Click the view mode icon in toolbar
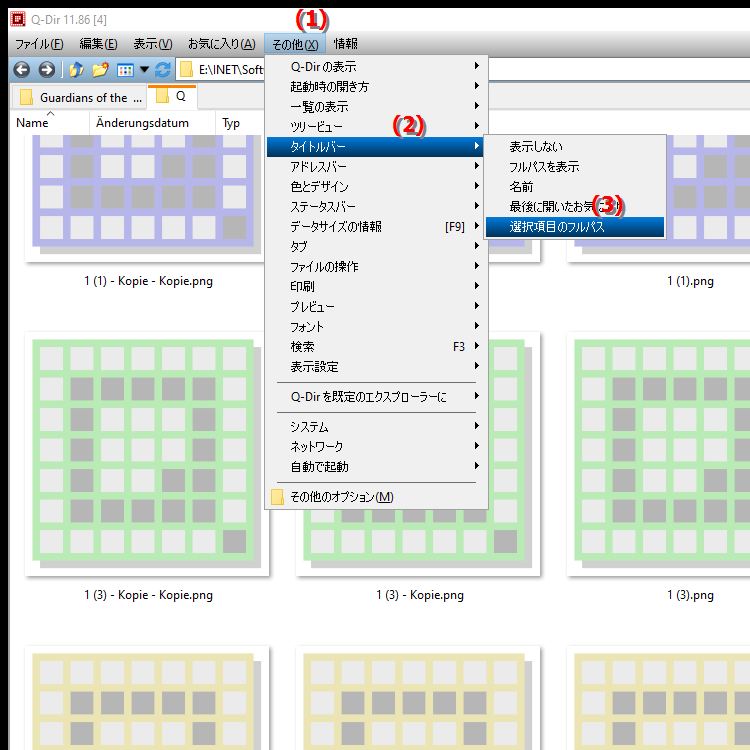Screen dimensions: 750x750 pyautogui.click(x=125, y=70)
